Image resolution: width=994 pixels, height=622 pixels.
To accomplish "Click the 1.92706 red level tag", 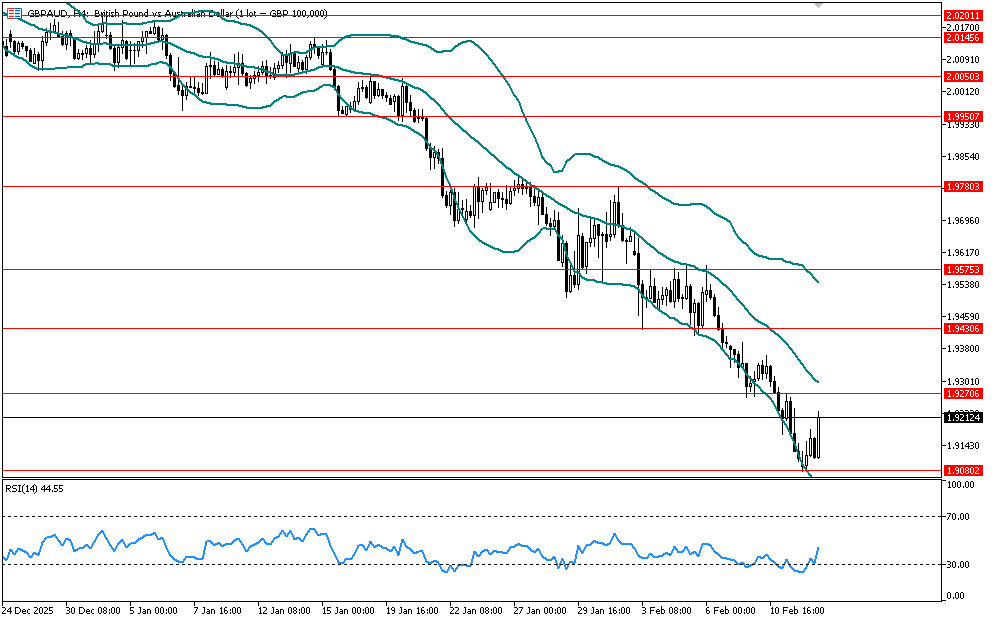I will [963, 393].
